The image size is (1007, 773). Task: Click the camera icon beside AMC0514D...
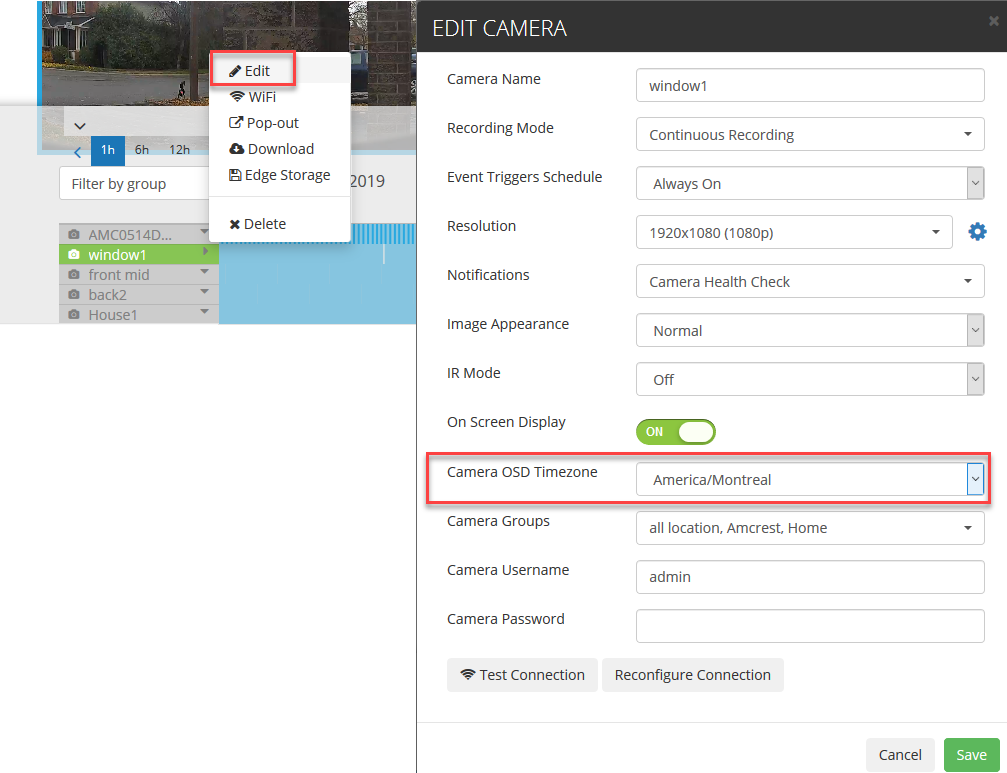(74, 234)
